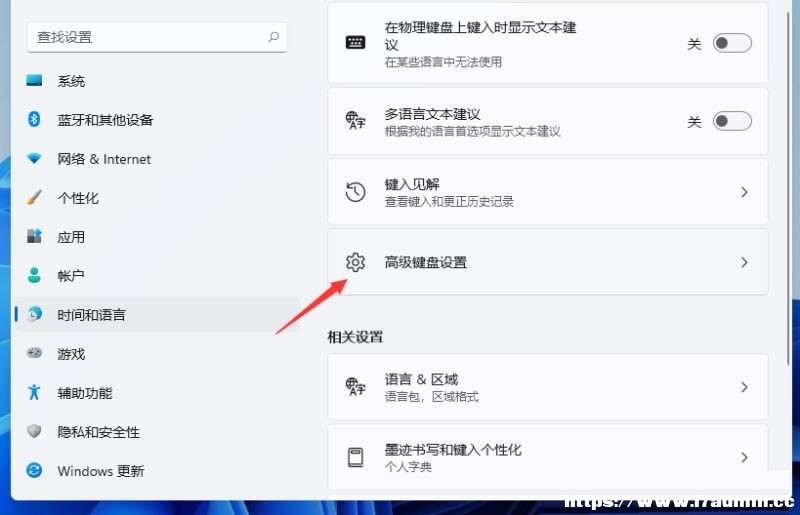Click the 相关设置 heading
This screenshot has height=515, width=800.
click(355, 337)
